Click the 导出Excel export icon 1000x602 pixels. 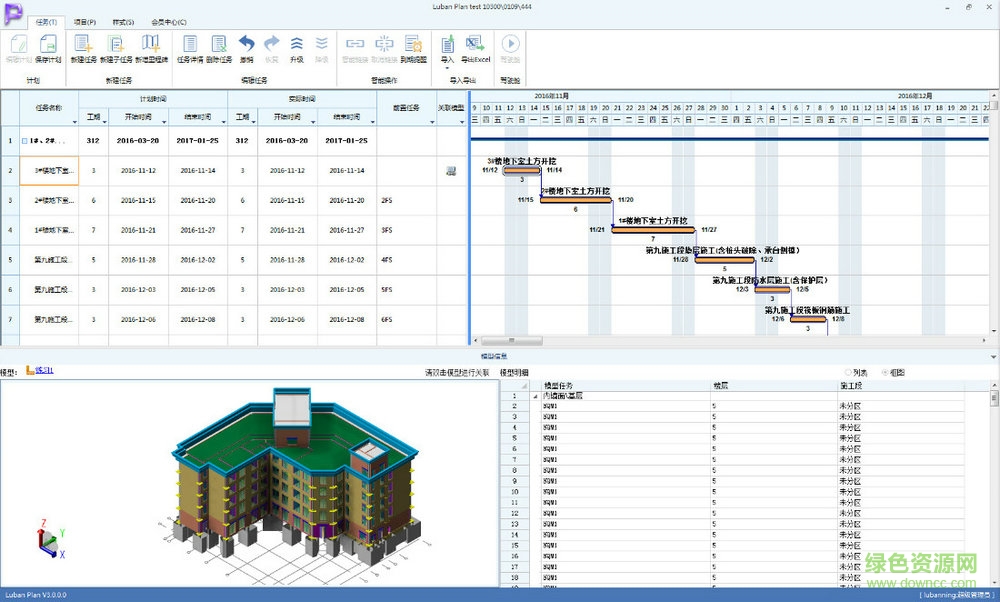[x=474, y=45]
